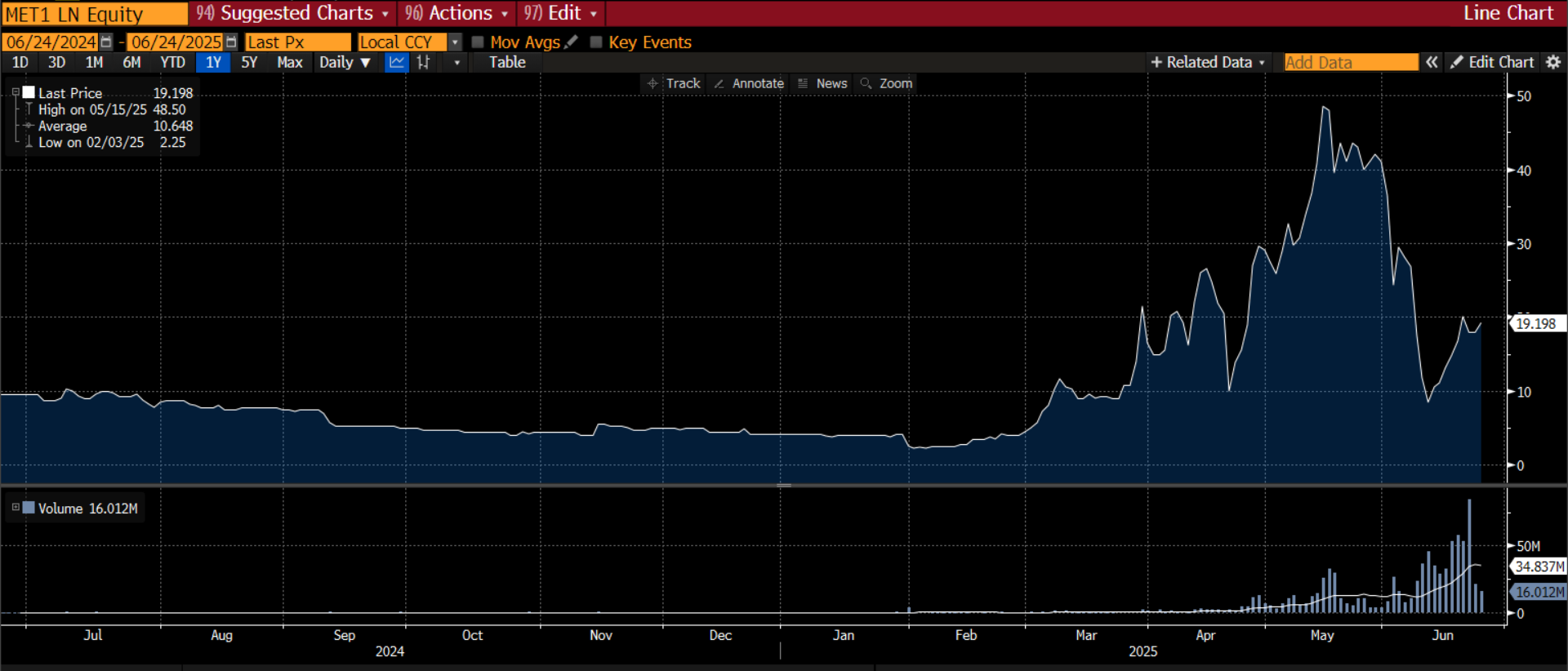Click the Add Data input field
The width and height of the screenshot is (1568, 671).
pyautogui.click(x=1351, y=62)
